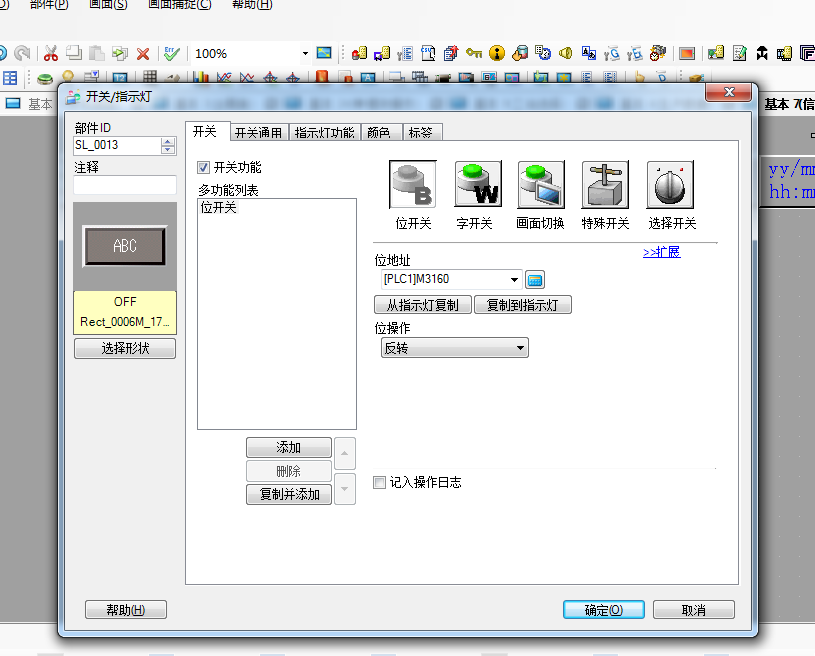Switch to the 指示灯功能 tab
Image resolution: width=815 pixels, height=656 pixels.
[x=324, y=132]
